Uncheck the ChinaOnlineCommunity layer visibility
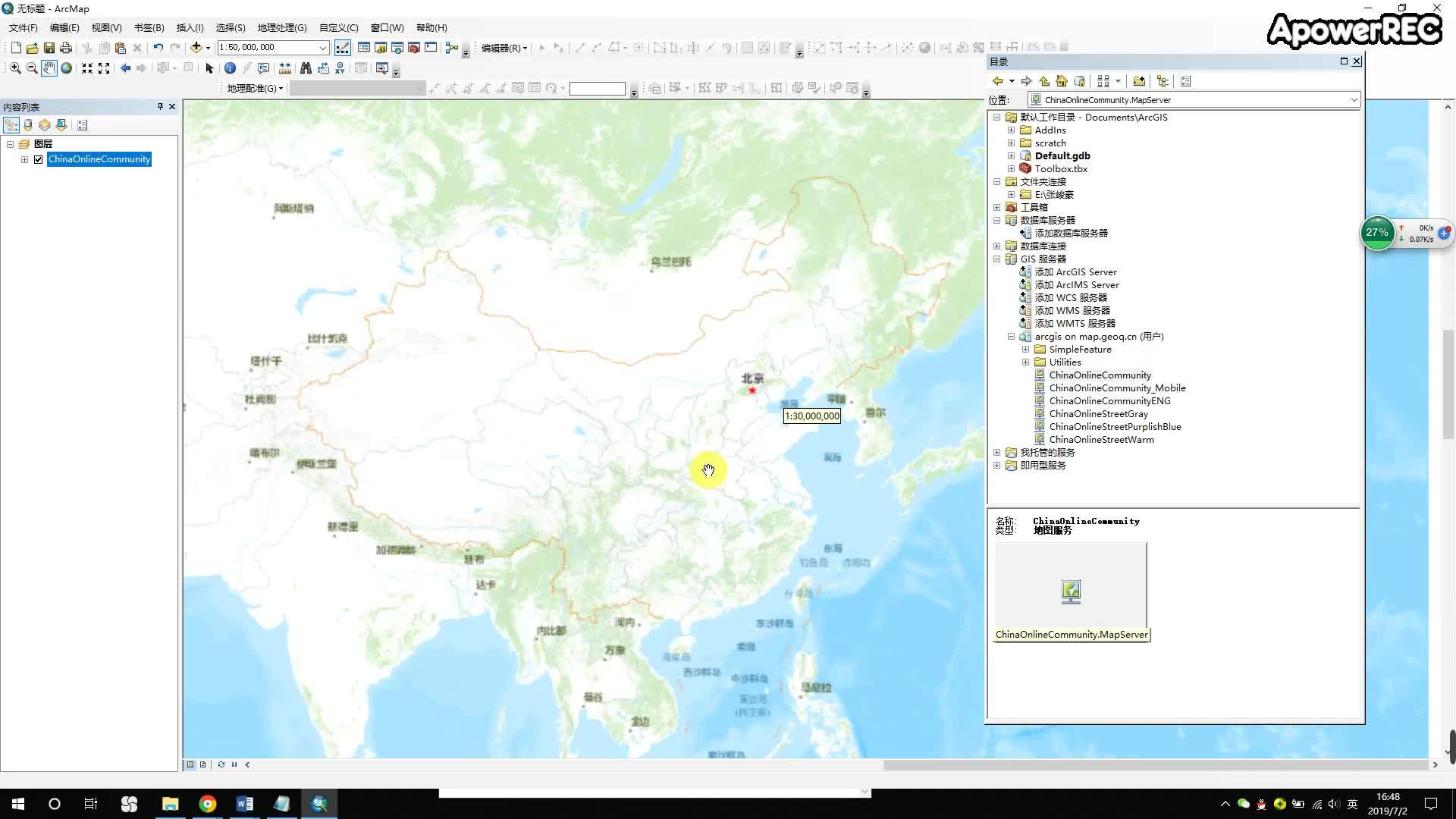 click(x=38, y=159)
